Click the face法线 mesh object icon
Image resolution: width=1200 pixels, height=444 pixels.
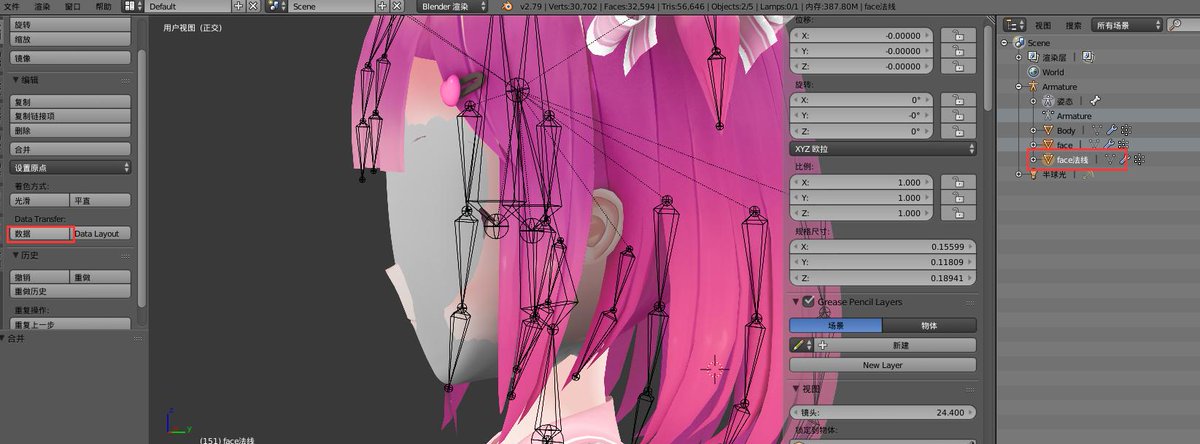(1048, 159)
